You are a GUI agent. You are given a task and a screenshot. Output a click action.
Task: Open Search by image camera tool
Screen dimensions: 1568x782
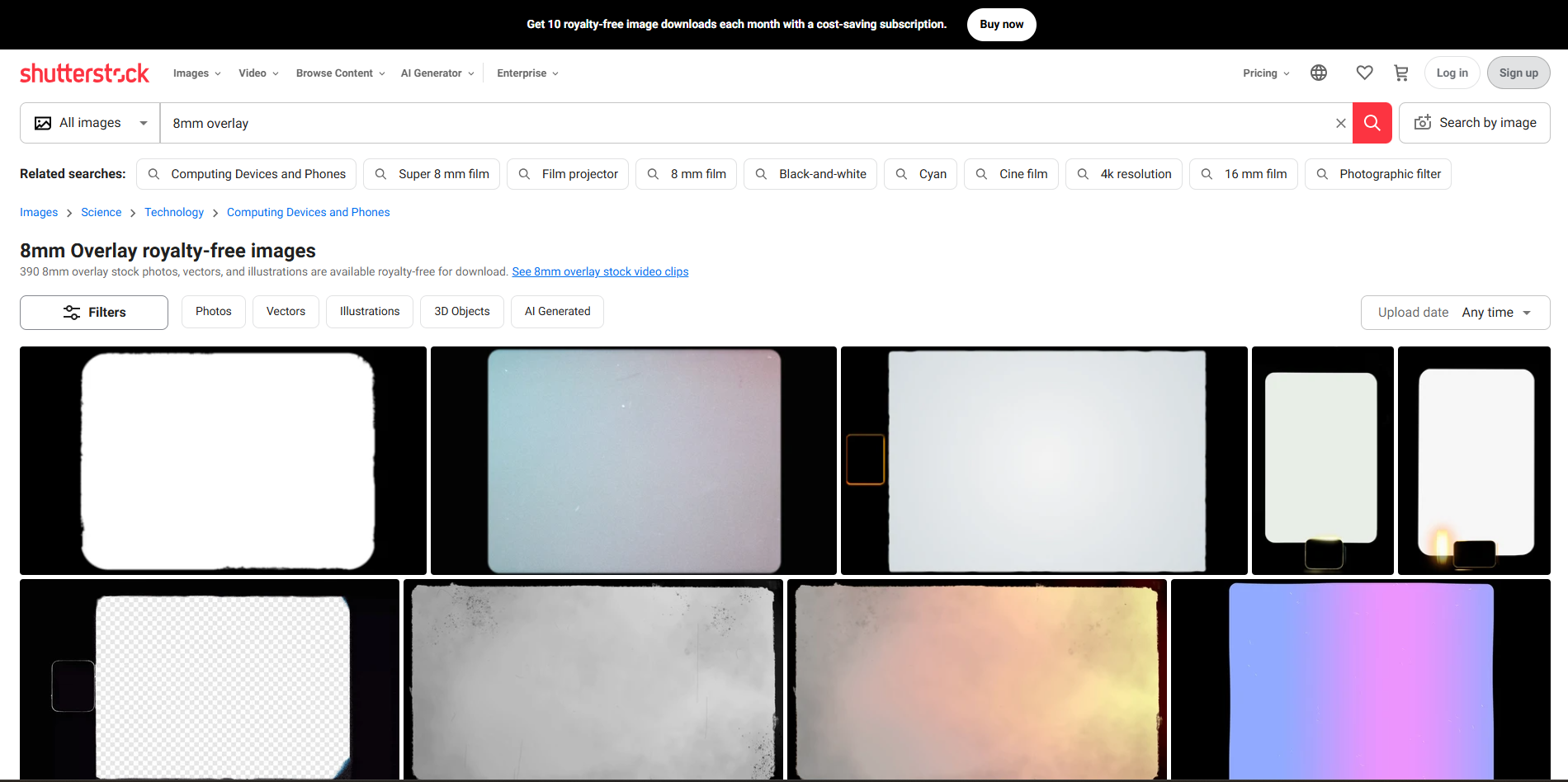click(1475, 122)
